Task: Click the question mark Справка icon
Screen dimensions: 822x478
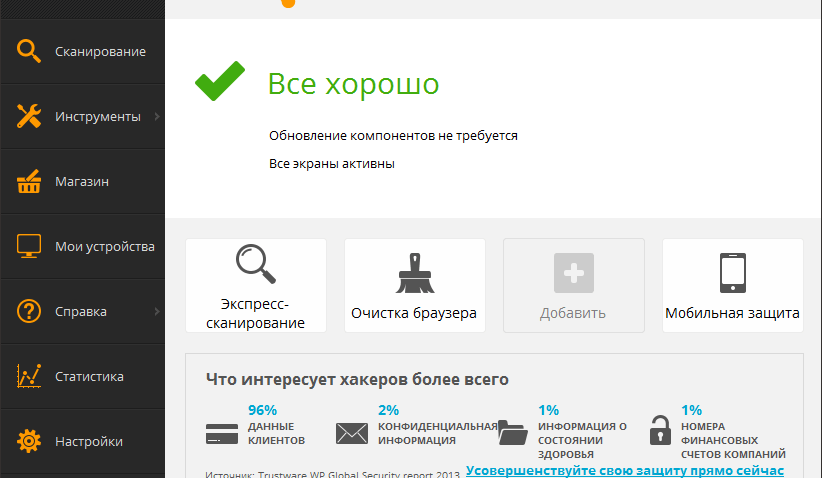Action: click(29, 311)
